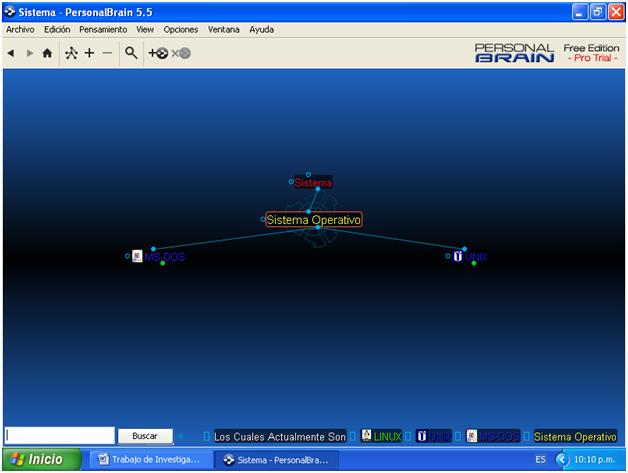Open the magnifier search tool
The image size is (628, 473).
click(131, 53)
